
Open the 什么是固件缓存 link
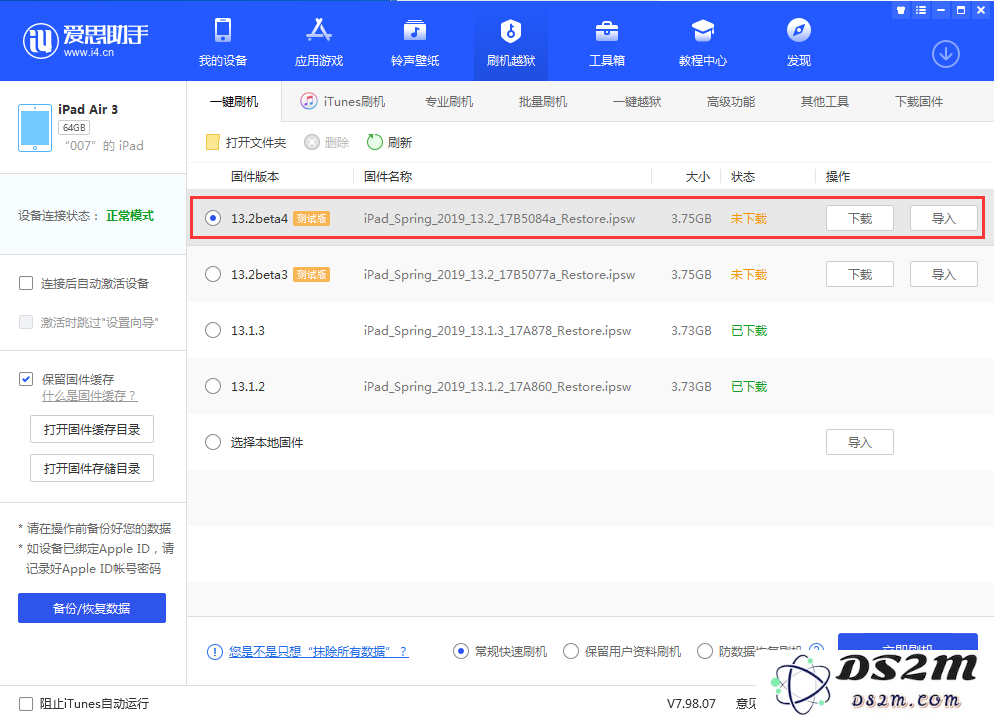point(89,396)
